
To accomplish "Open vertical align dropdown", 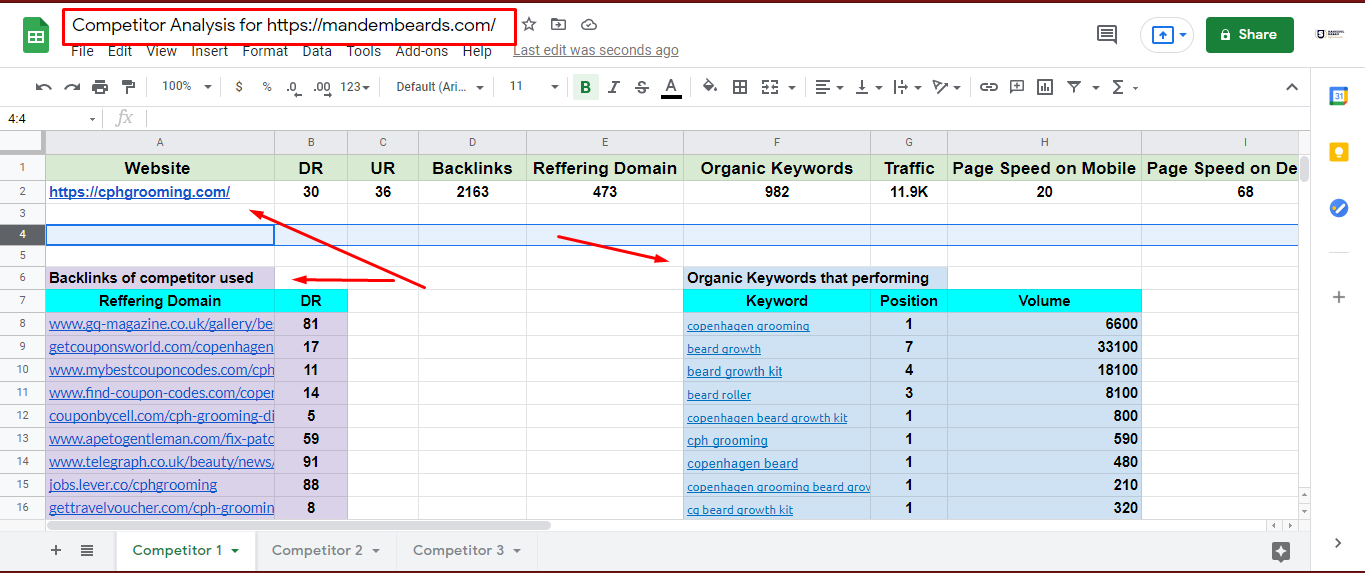I will [x=866, y=87].
